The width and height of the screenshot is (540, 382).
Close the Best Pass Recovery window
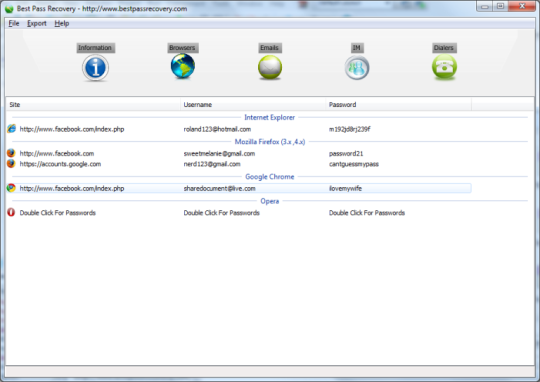coord(522,6)
